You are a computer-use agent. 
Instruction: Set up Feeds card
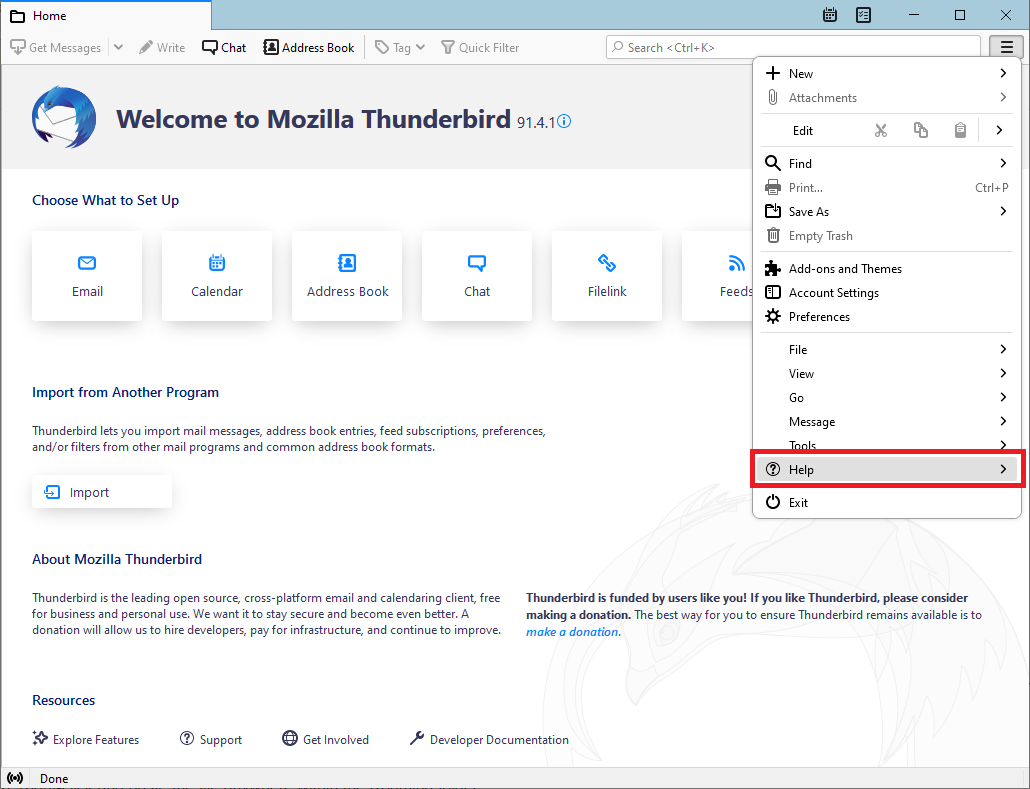tap(718, 276)
